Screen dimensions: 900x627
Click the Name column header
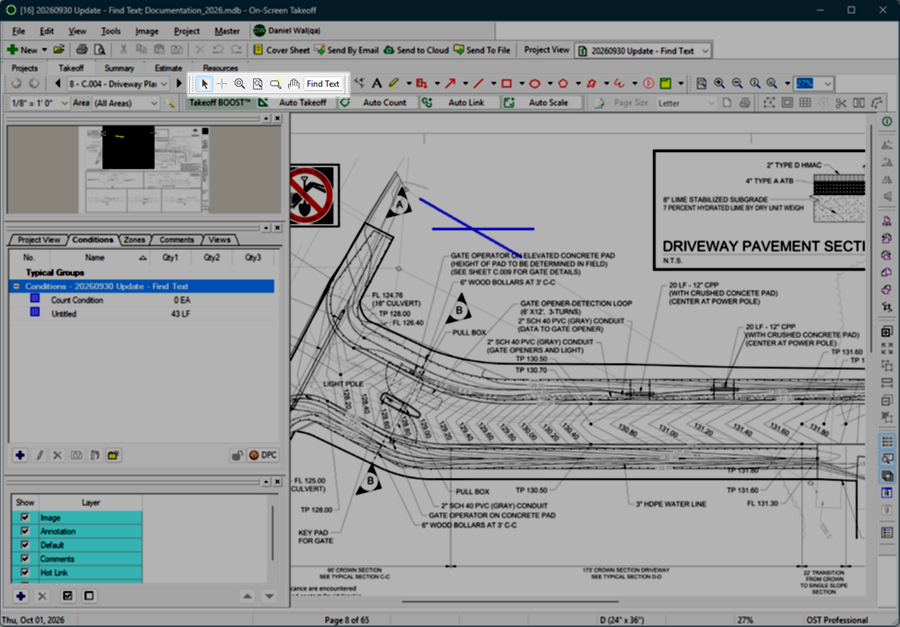[x=95, y=257]
